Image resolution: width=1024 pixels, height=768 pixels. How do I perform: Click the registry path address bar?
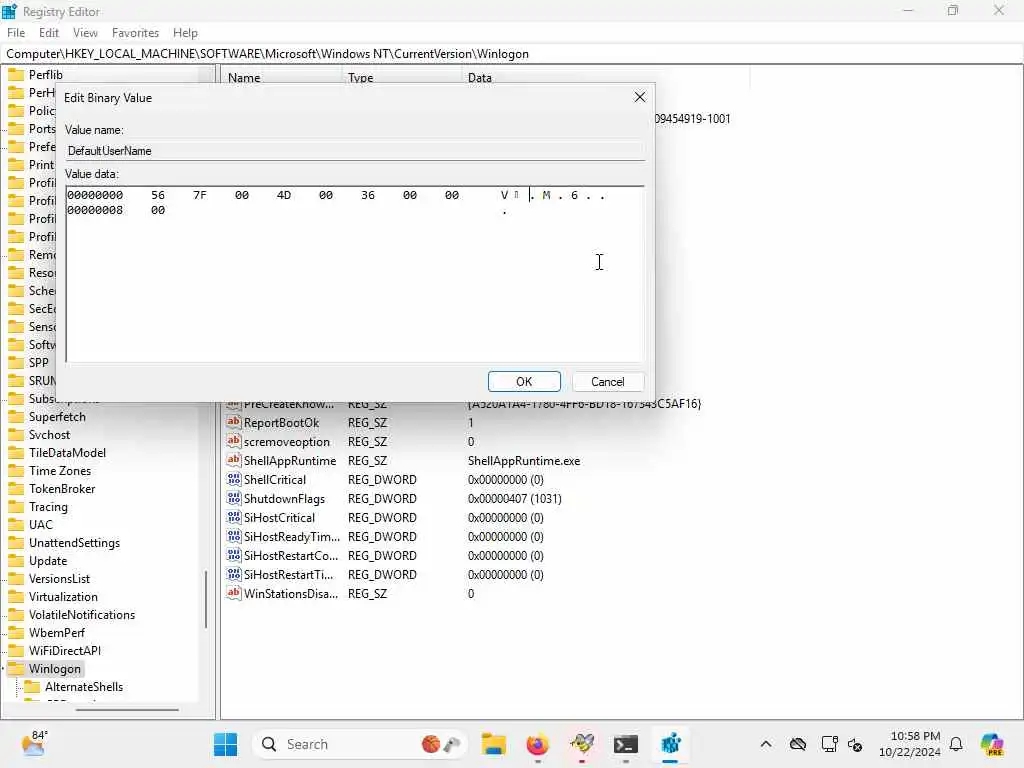point(512,54)
